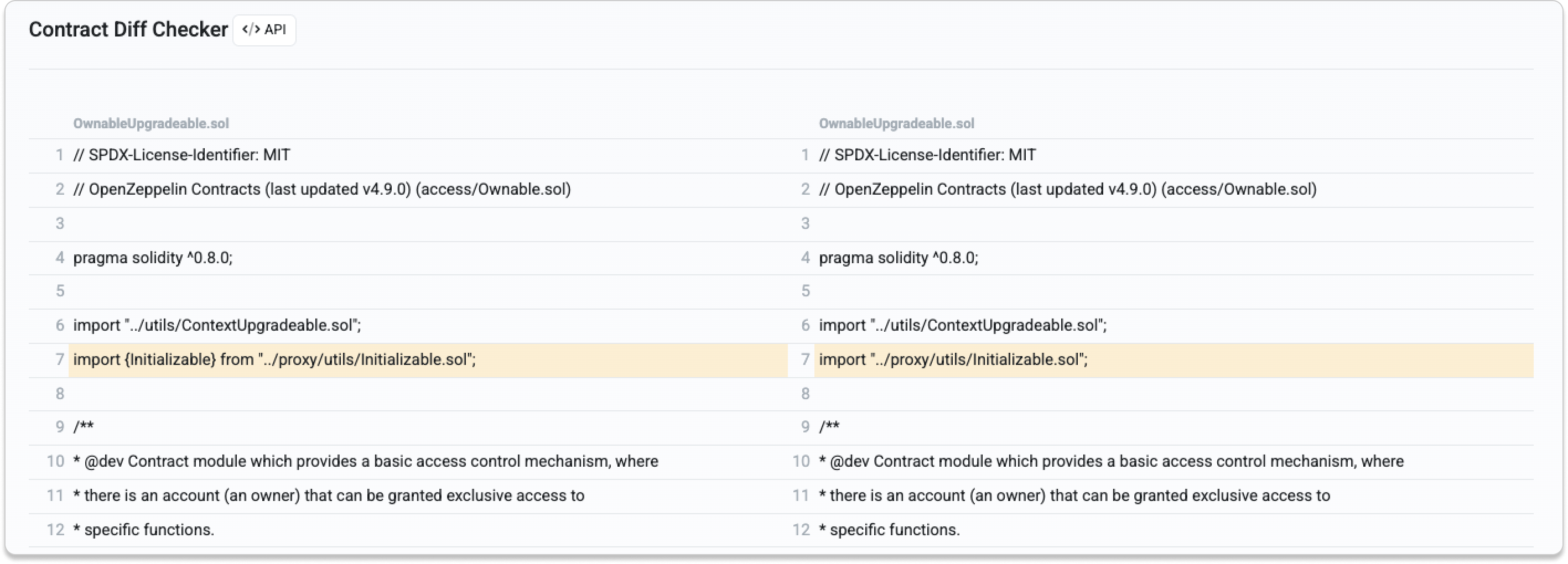Click right pane 'there is an account' line
Image resolution: width=1568 pixels, height=564 pixels.
coord(1074,496)
